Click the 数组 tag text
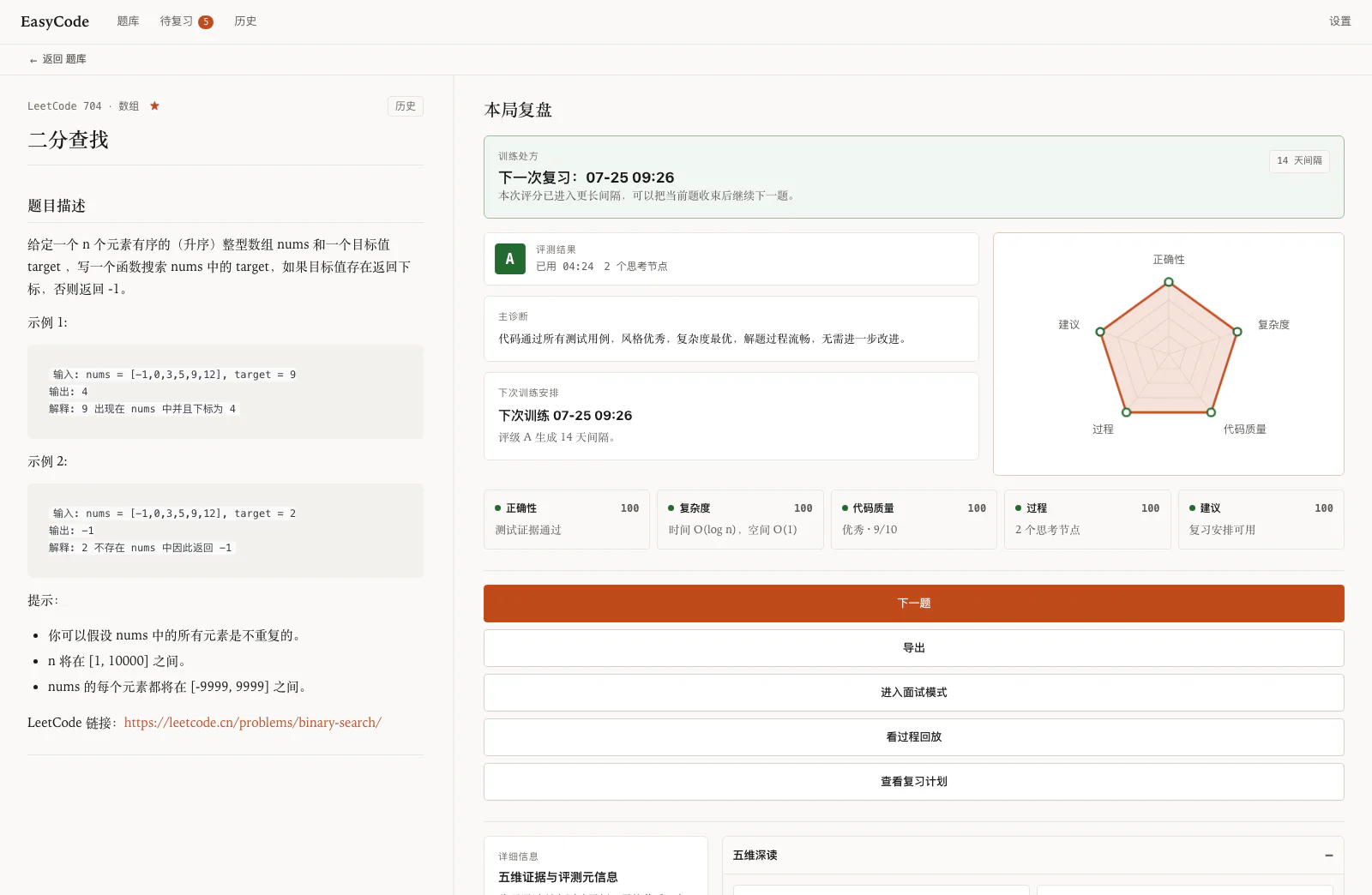This screenshot has height=895, width=1372. (x=129, y=106)
